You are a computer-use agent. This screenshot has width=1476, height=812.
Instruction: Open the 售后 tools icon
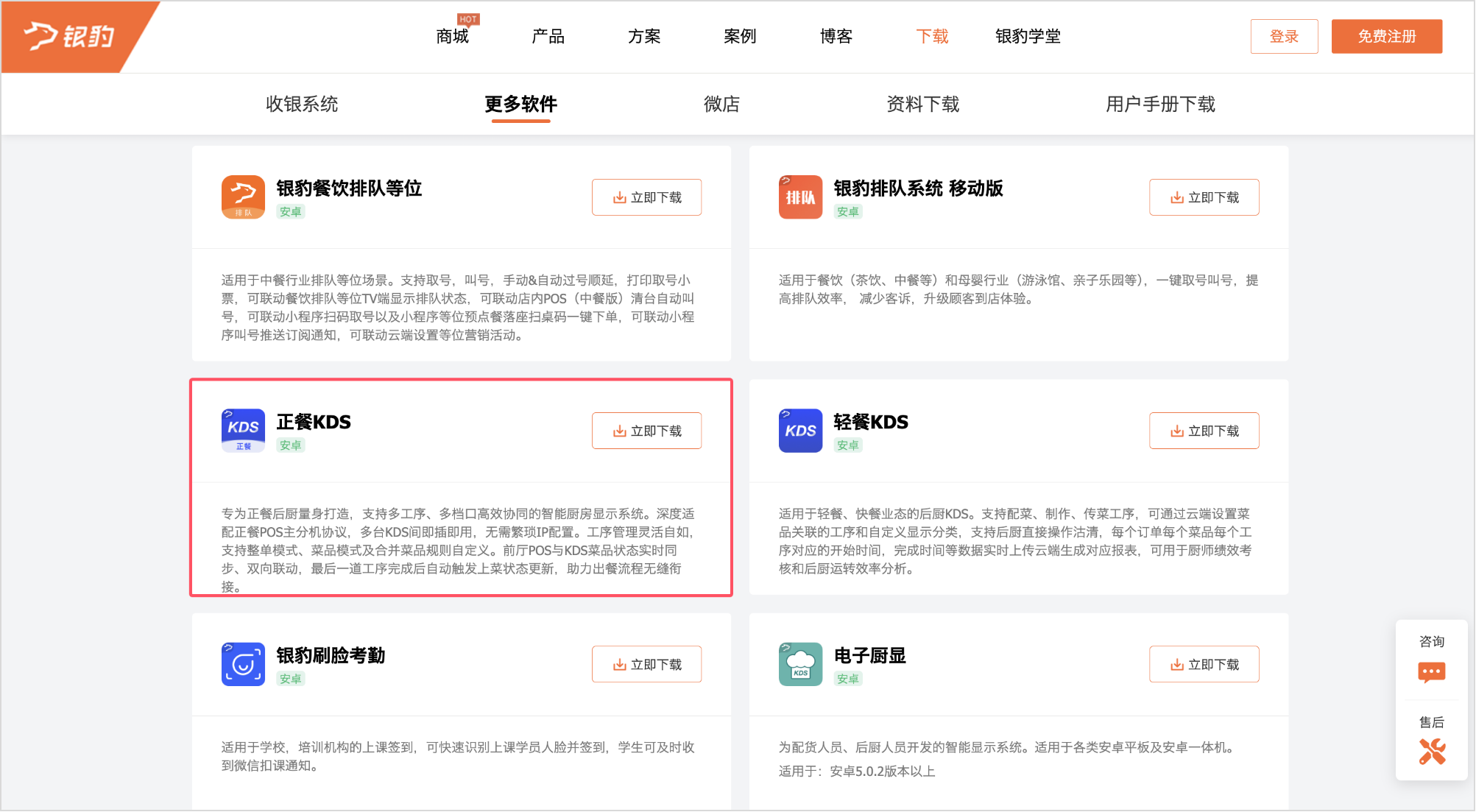coord(1431,752)
